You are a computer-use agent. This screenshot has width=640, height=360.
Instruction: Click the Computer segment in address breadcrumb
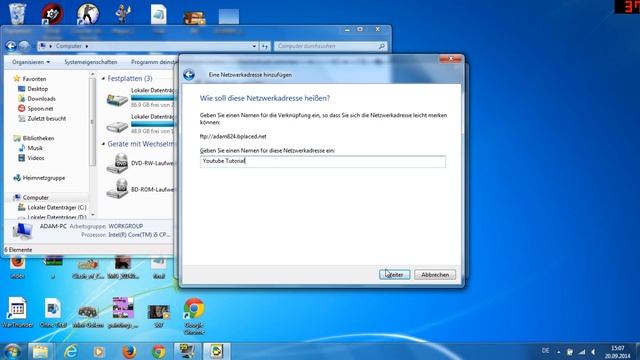click(69, 46)
